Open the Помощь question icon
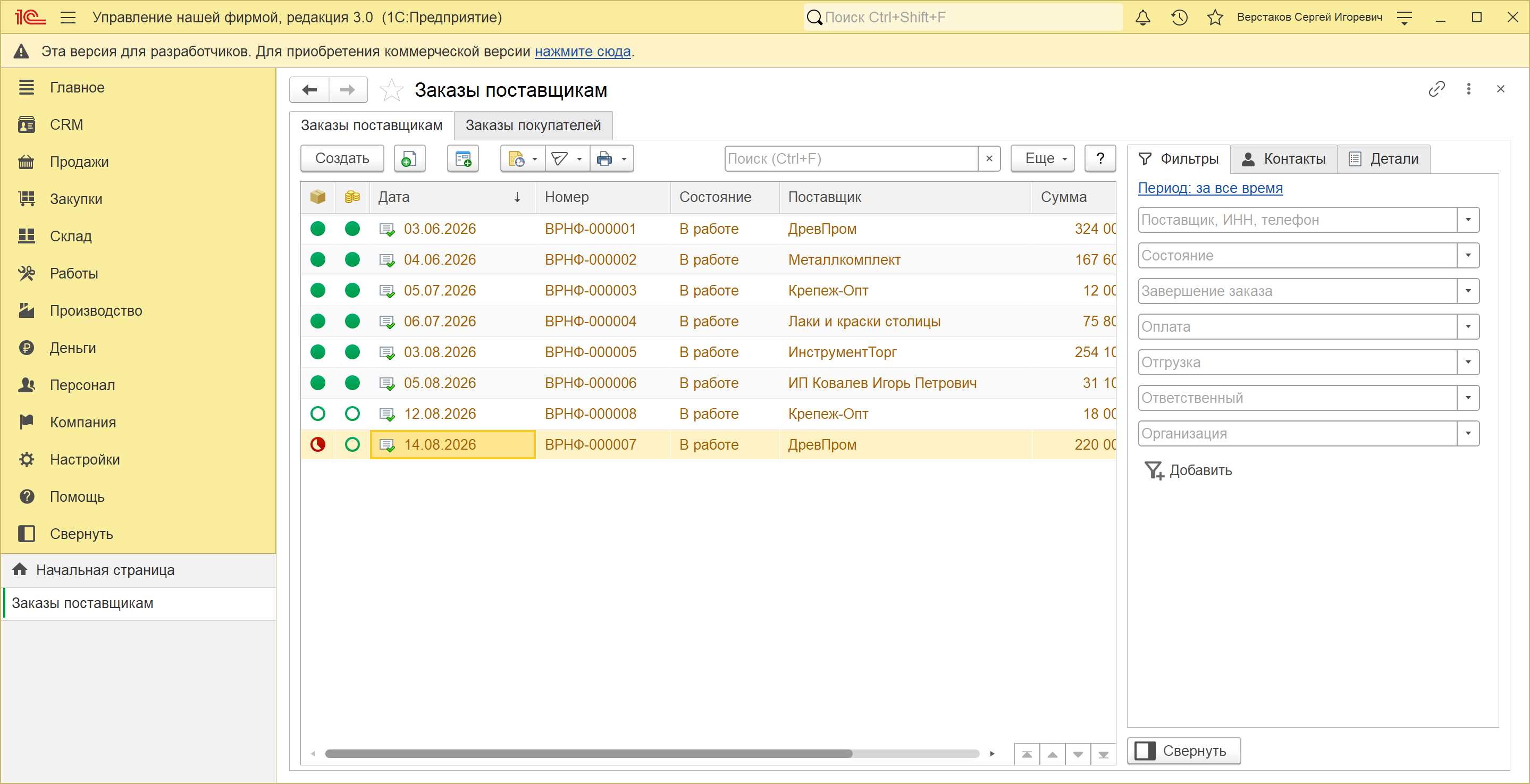1530x784 pixels. [26, 496]
